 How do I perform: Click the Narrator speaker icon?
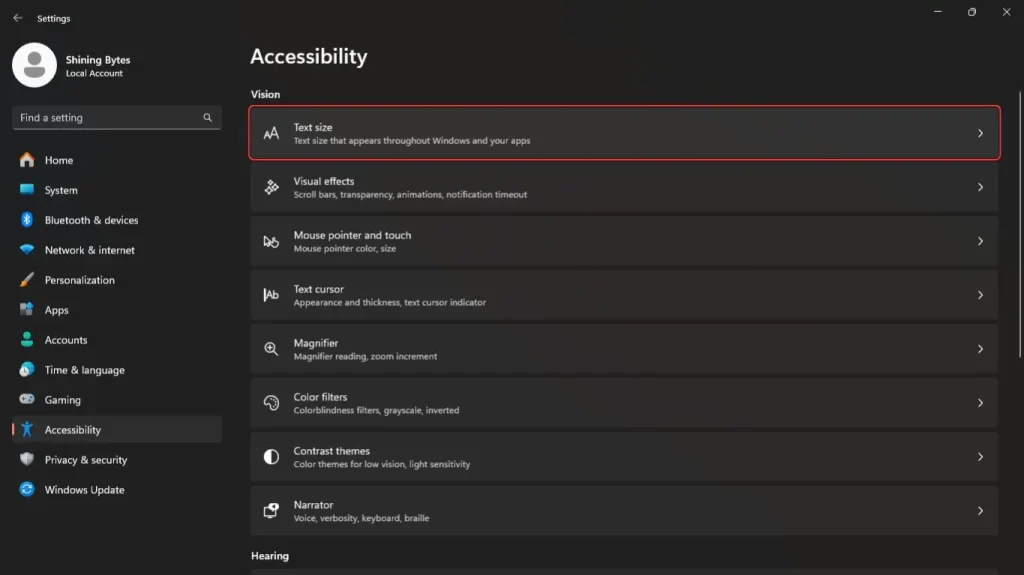pos(271,511)
